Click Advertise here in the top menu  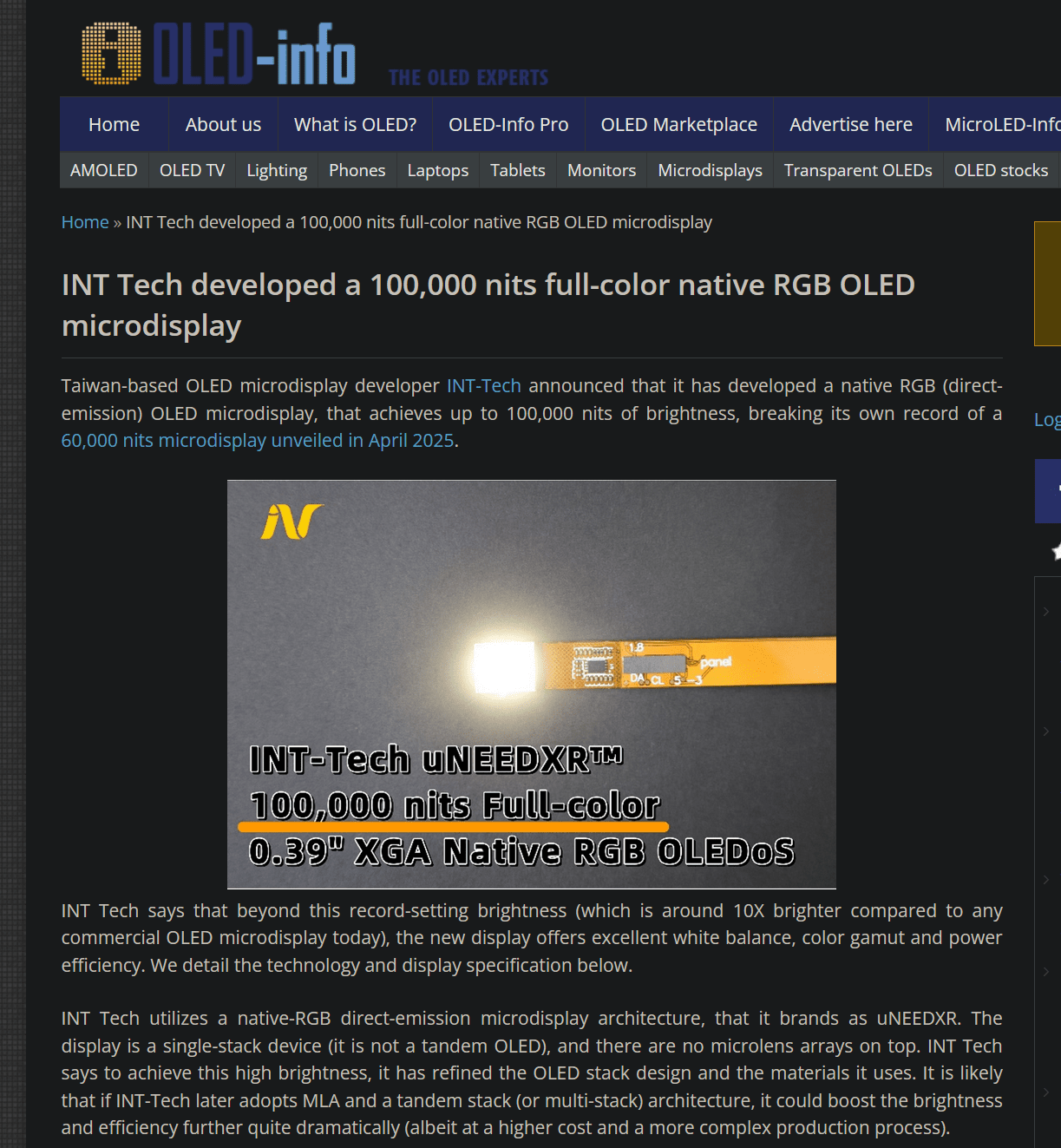[849, 124]
